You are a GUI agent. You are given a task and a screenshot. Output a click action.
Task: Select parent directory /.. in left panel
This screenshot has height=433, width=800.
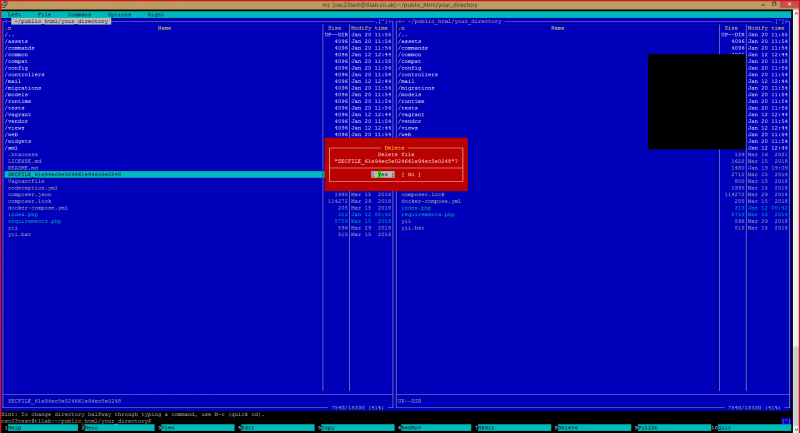pos(10,34)
